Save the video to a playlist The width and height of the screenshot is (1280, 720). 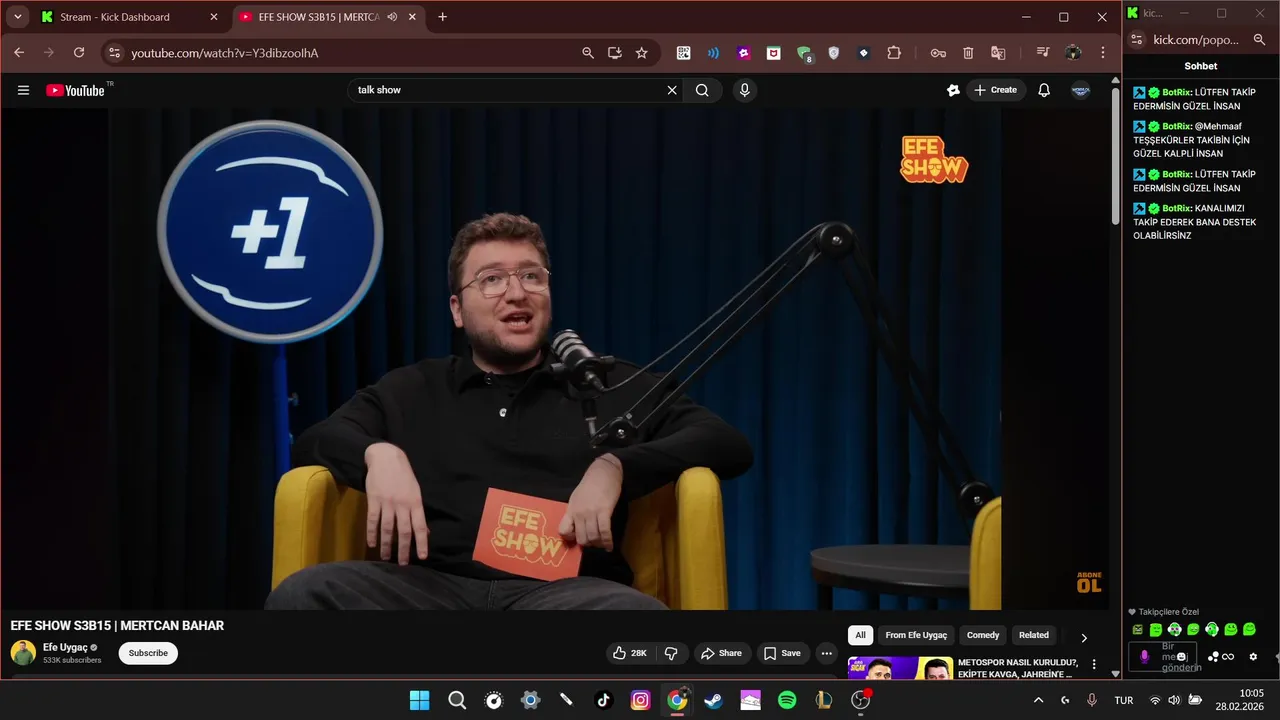point(783,653)
